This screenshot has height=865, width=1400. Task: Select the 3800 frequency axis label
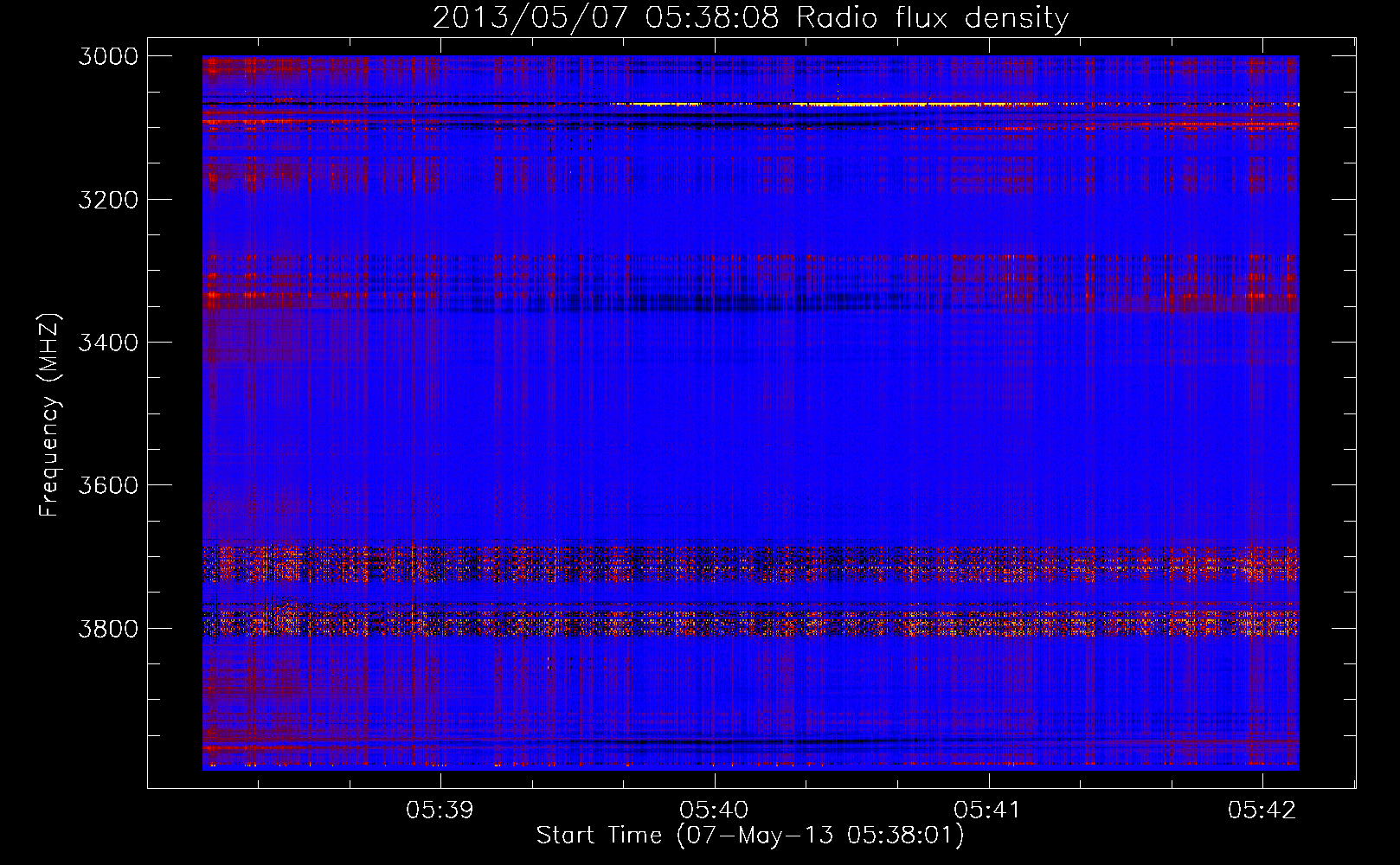(x=108, y=628)
